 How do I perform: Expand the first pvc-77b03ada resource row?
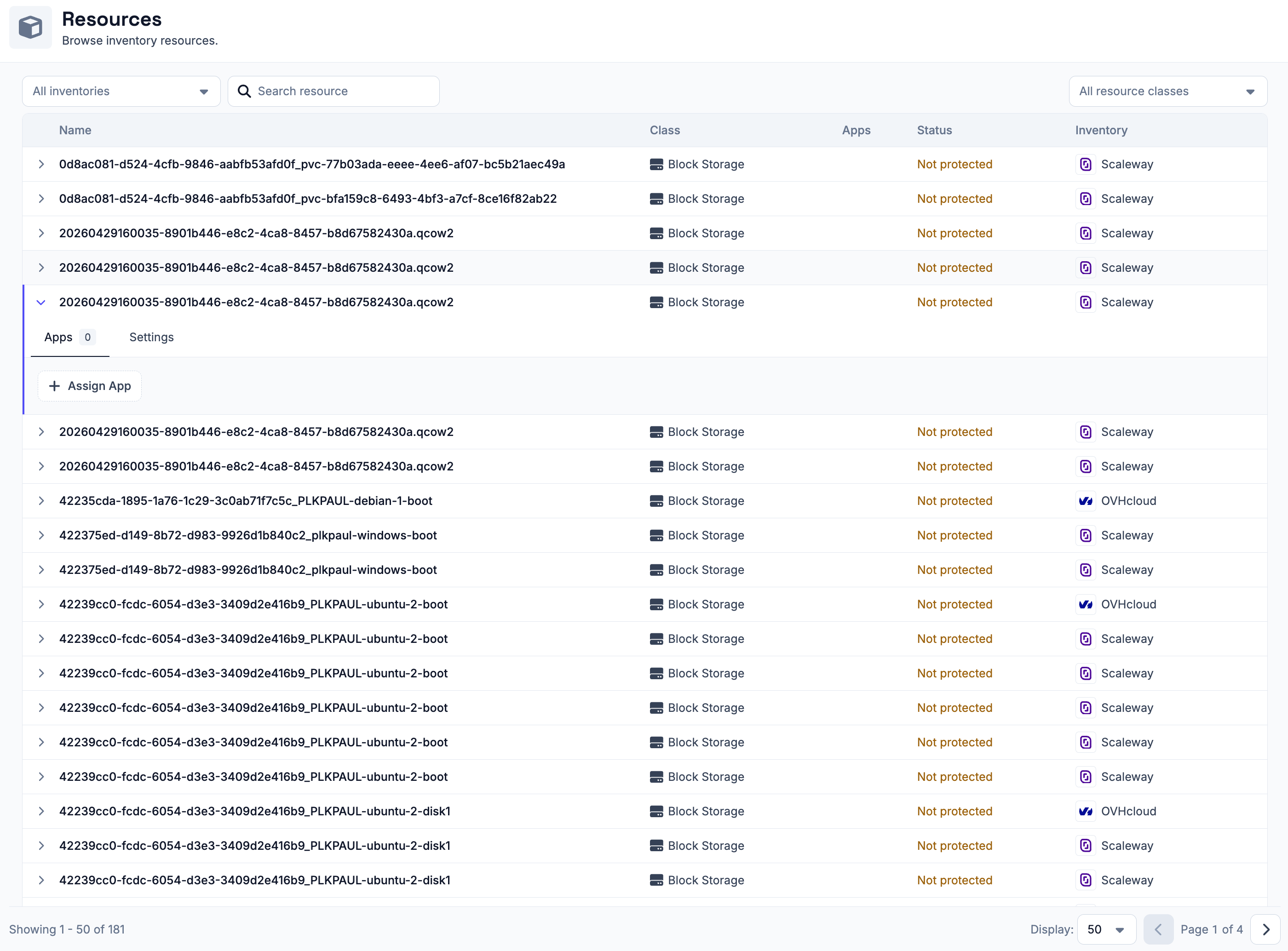41,165
